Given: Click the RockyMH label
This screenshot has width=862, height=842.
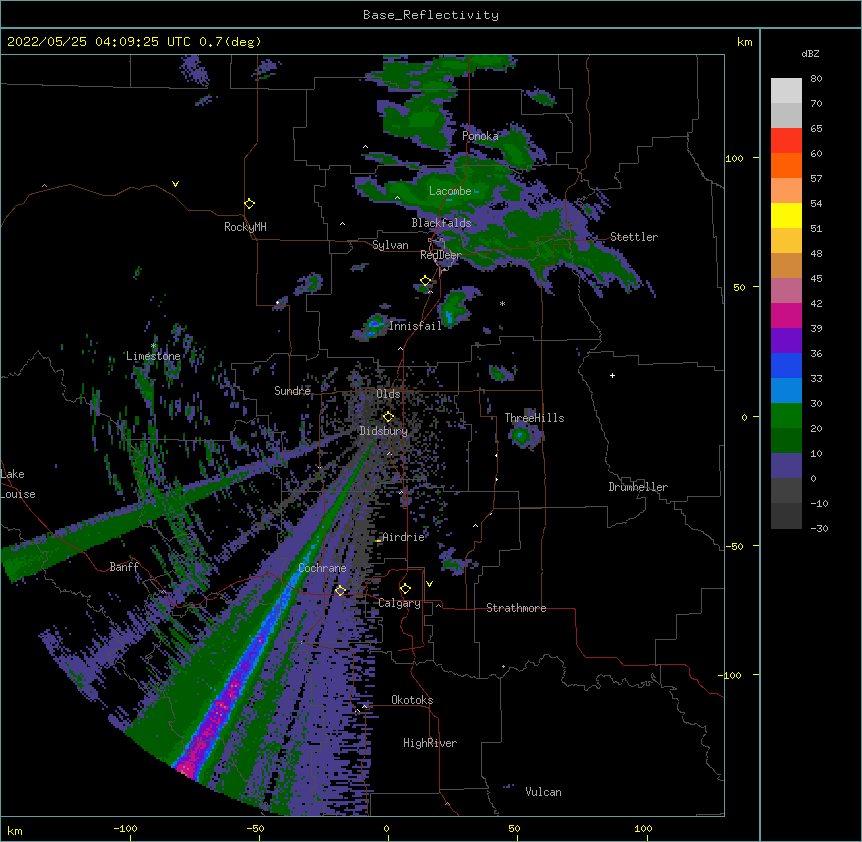Looking at the screenshot, I should (x=245, y=227).
